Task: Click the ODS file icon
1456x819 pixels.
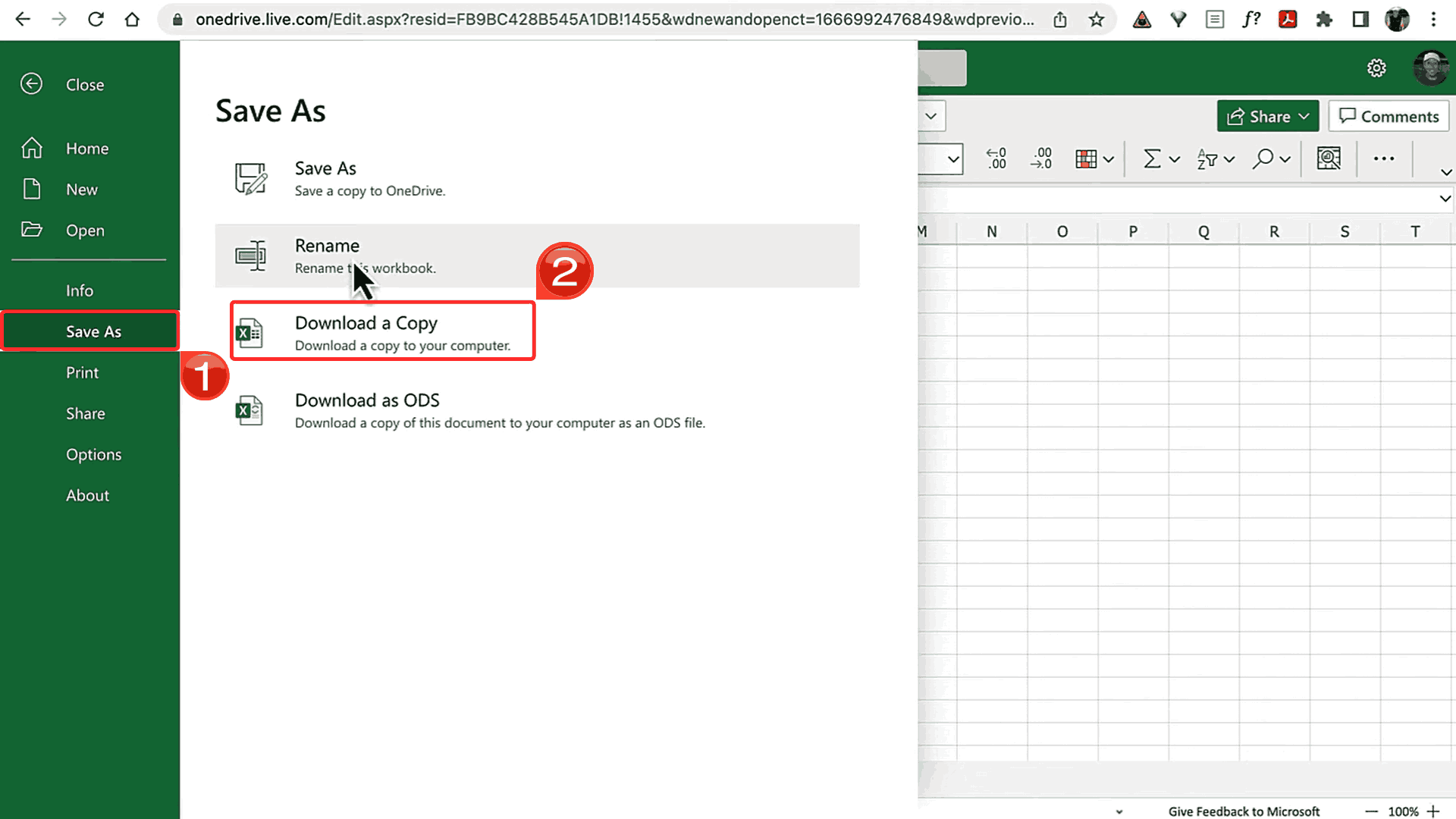Action: [x=249, y=410]
